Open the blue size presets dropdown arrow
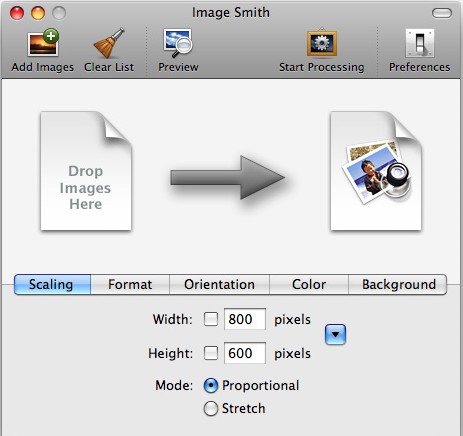This screenshot has width=463, height=436. 335,334
